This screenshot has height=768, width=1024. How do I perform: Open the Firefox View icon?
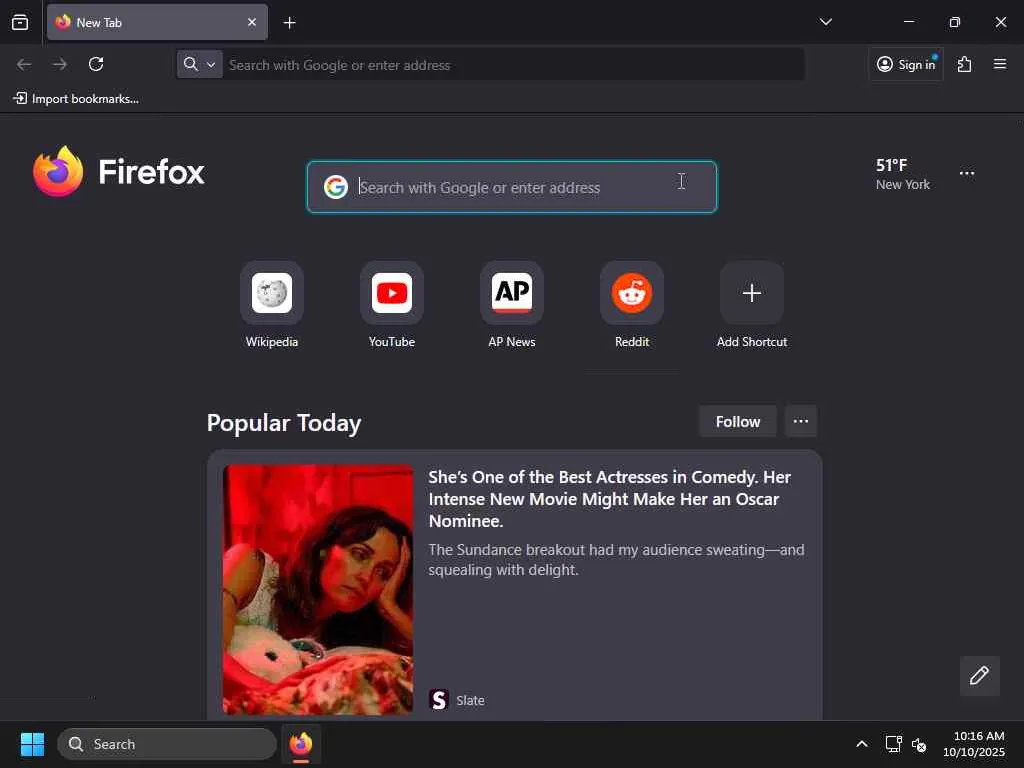click(20, 22)
